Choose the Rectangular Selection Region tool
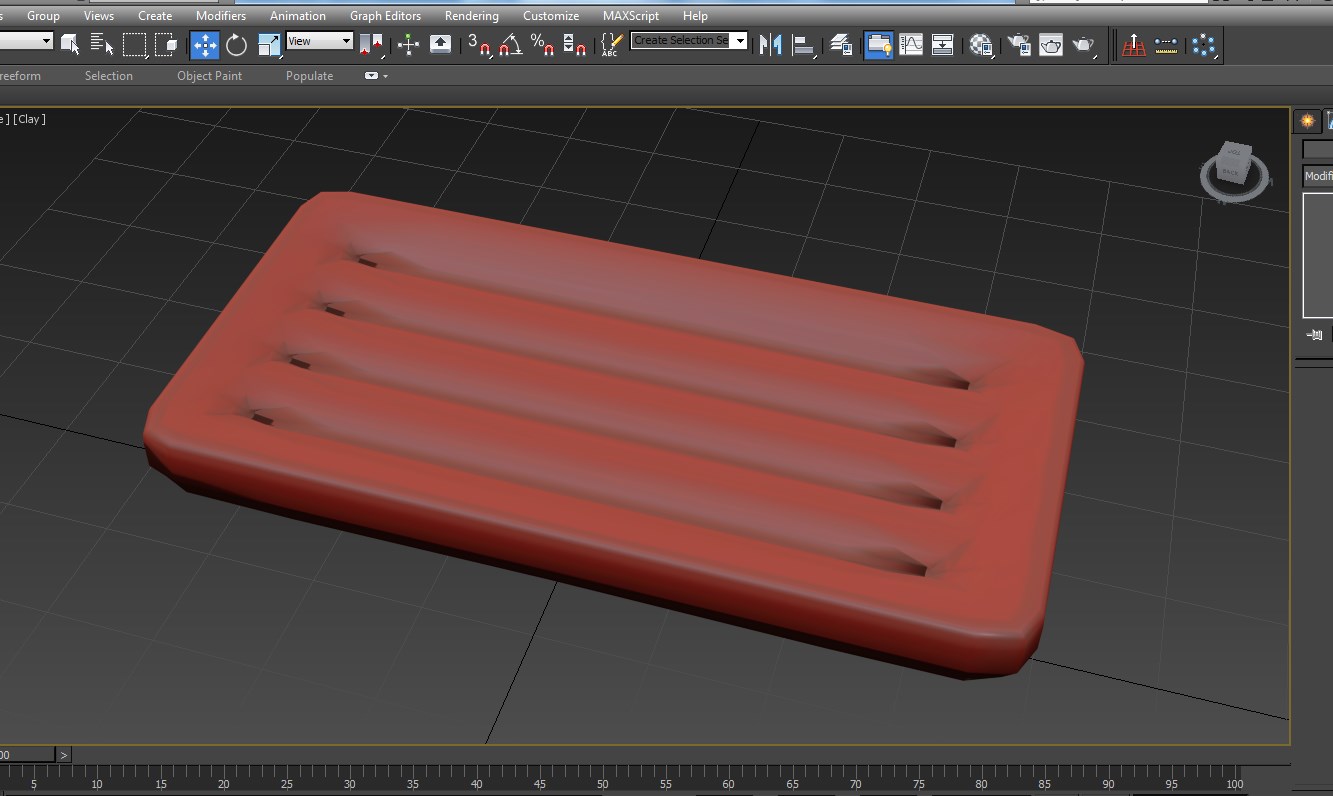This screenshot has height=796, width=1333. (x=135, y=45)
